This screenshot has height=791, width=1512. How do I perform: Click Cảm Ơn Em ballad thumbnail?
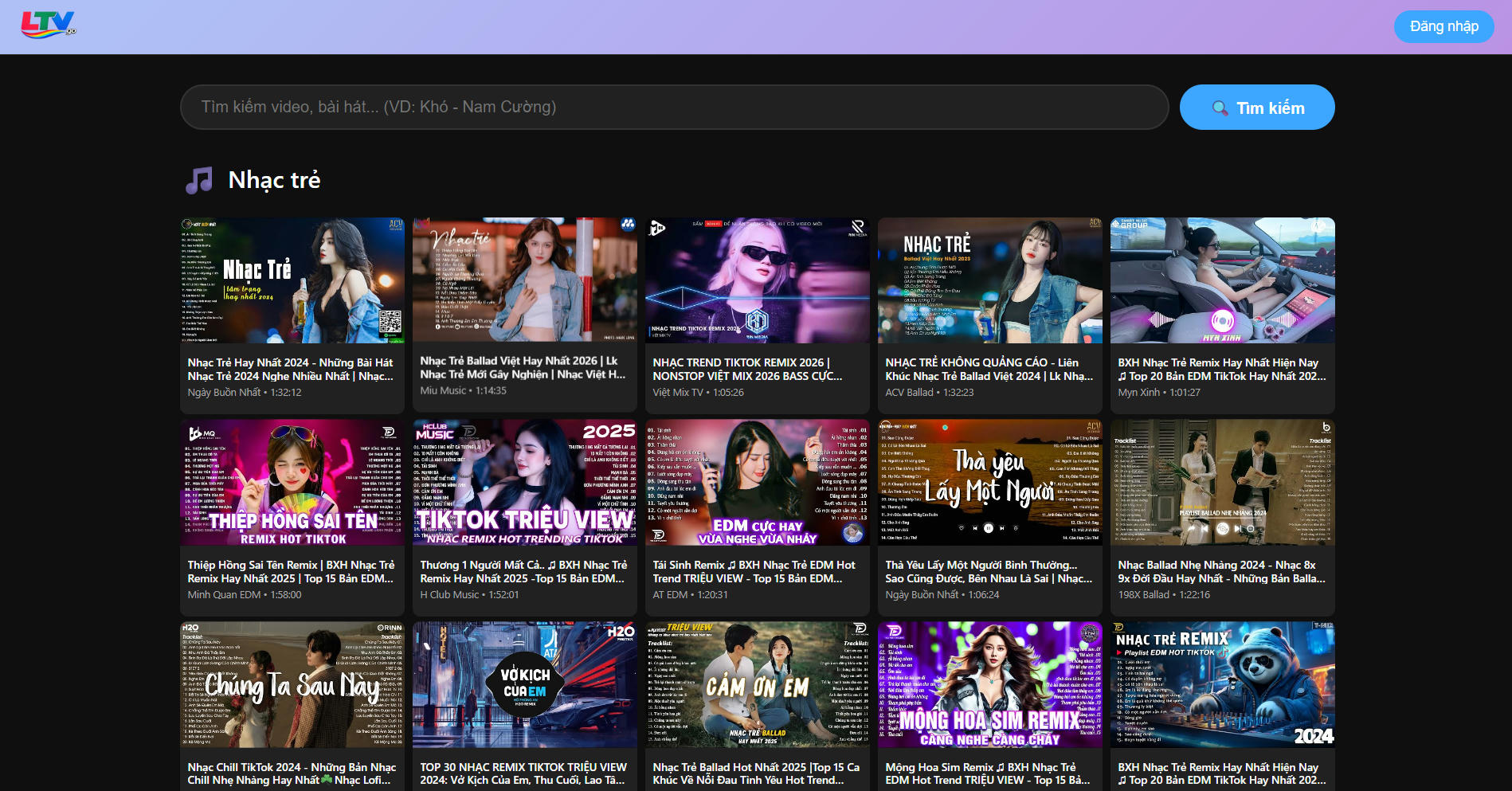pos(757,685)
